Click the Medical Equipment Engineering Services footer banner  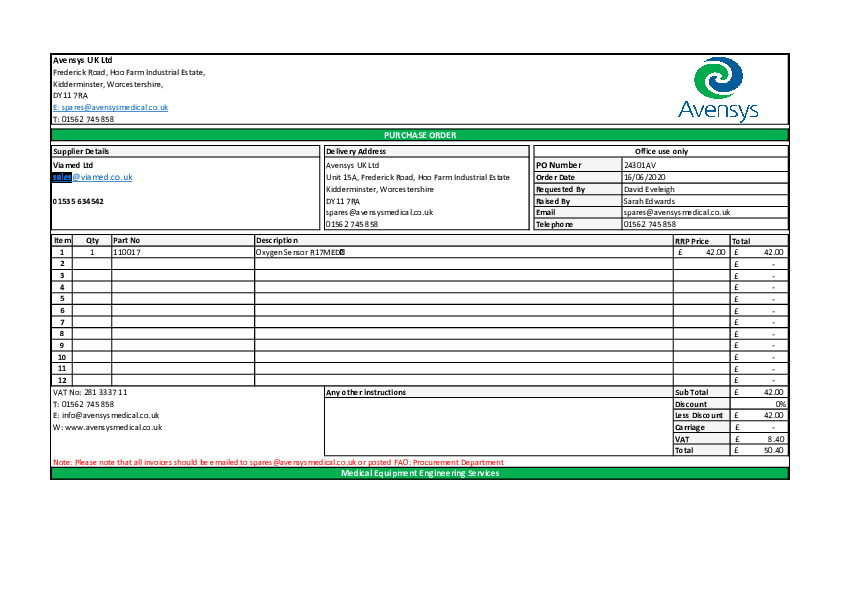(x=420, y=473)
